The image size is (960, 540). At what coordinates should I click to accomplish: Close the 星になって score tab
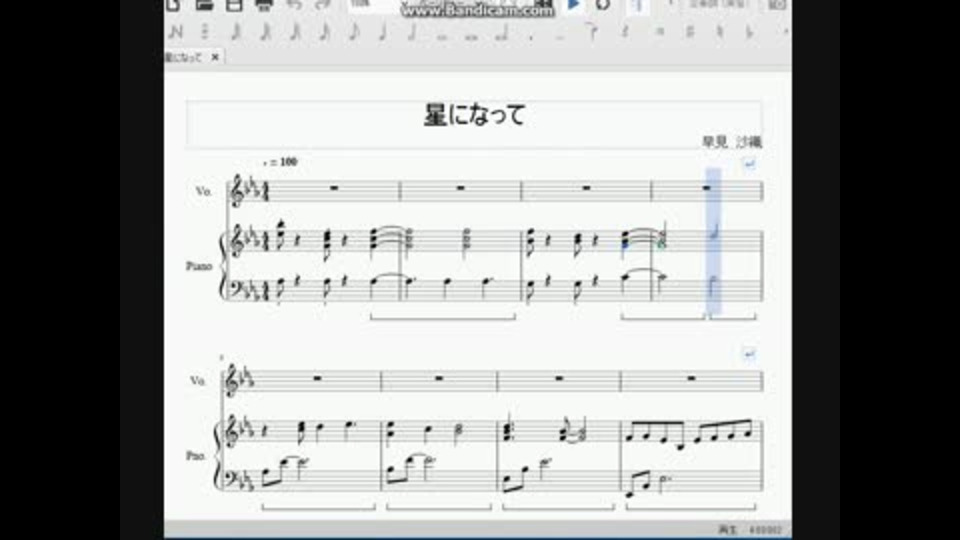[x=215, y=57]
